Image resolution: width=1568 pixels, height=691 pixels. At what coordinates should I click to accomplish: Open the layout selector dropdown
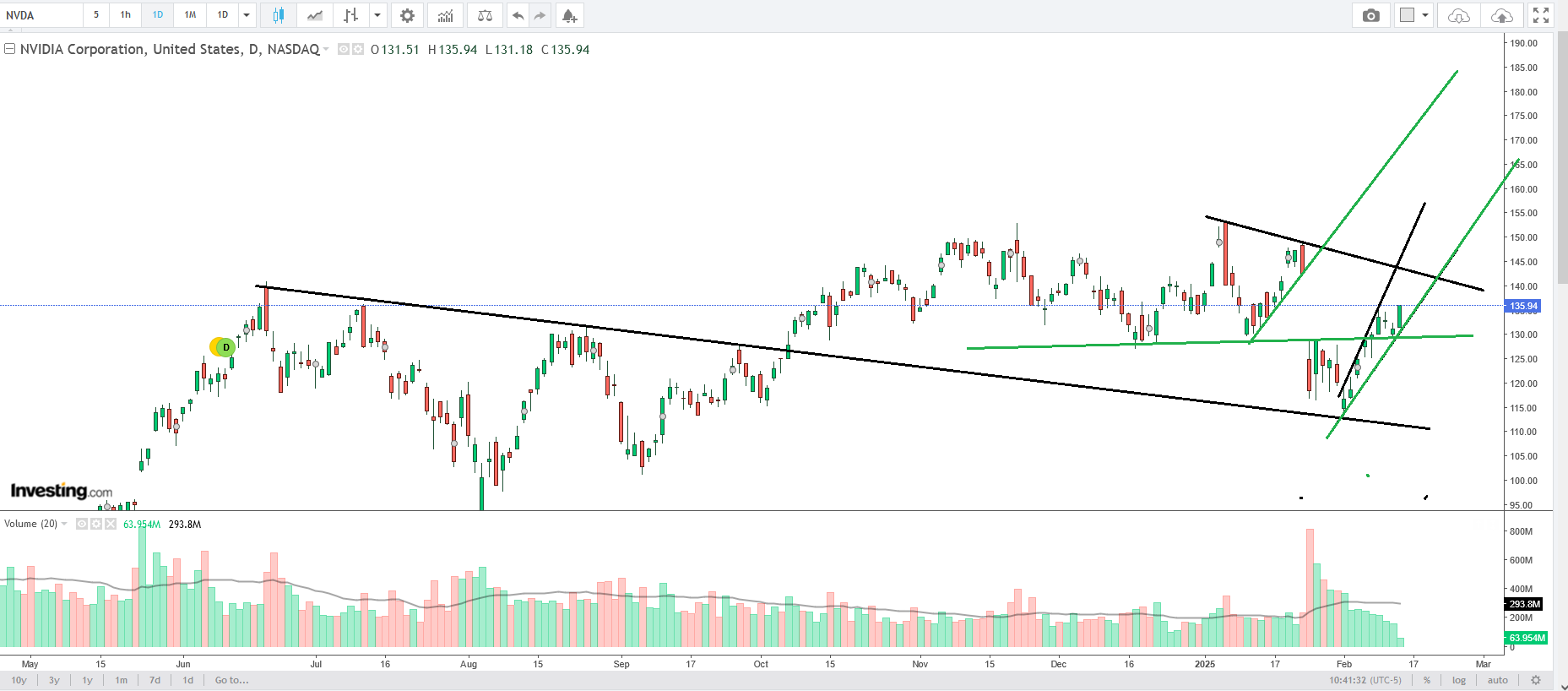coord(1424,15)
